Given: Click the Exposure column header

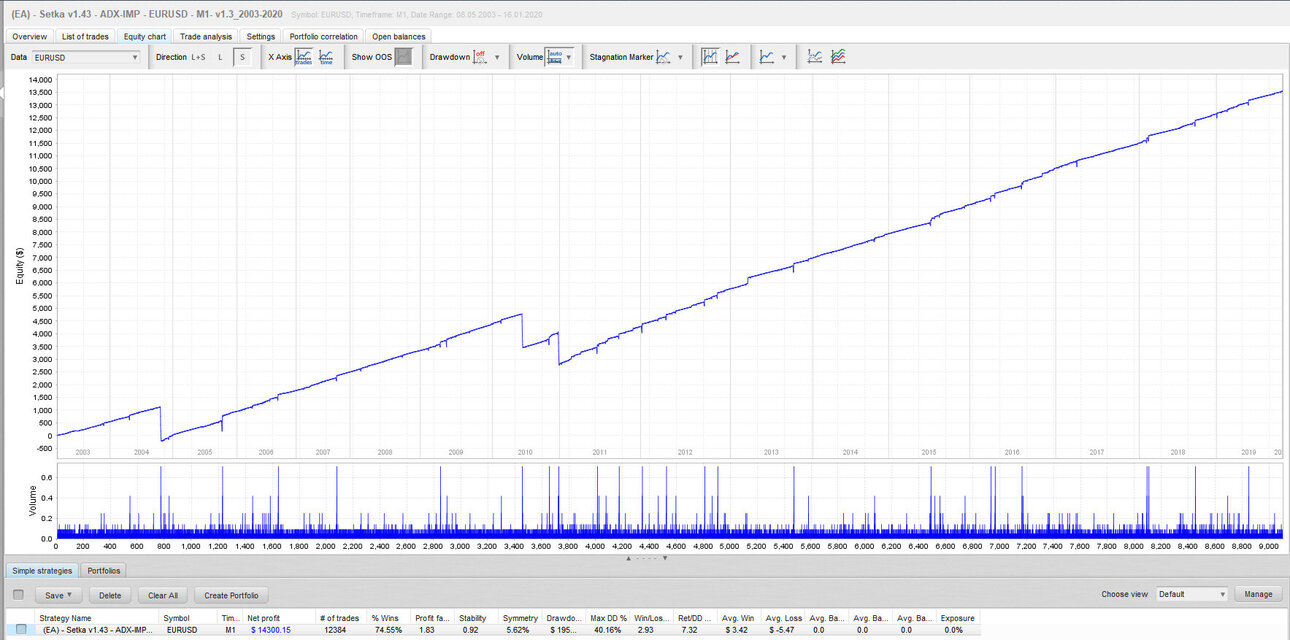Looking at the screenshot, I should (x=958, y=618).
